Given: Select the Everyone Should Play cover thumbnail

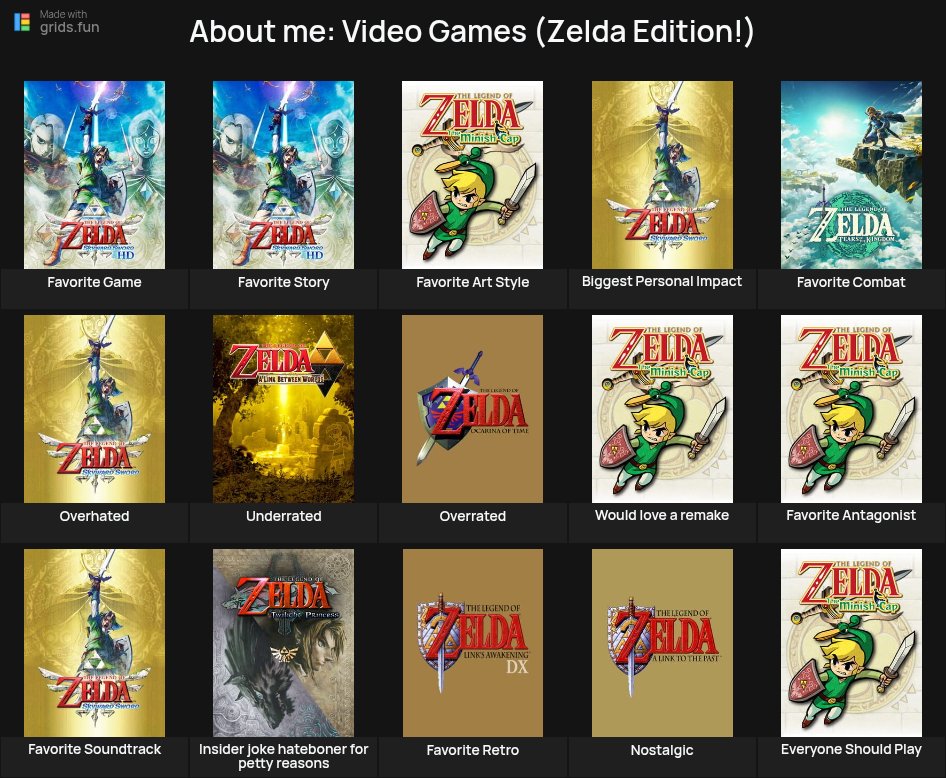Looking at the screenshot, I should 851,643.
